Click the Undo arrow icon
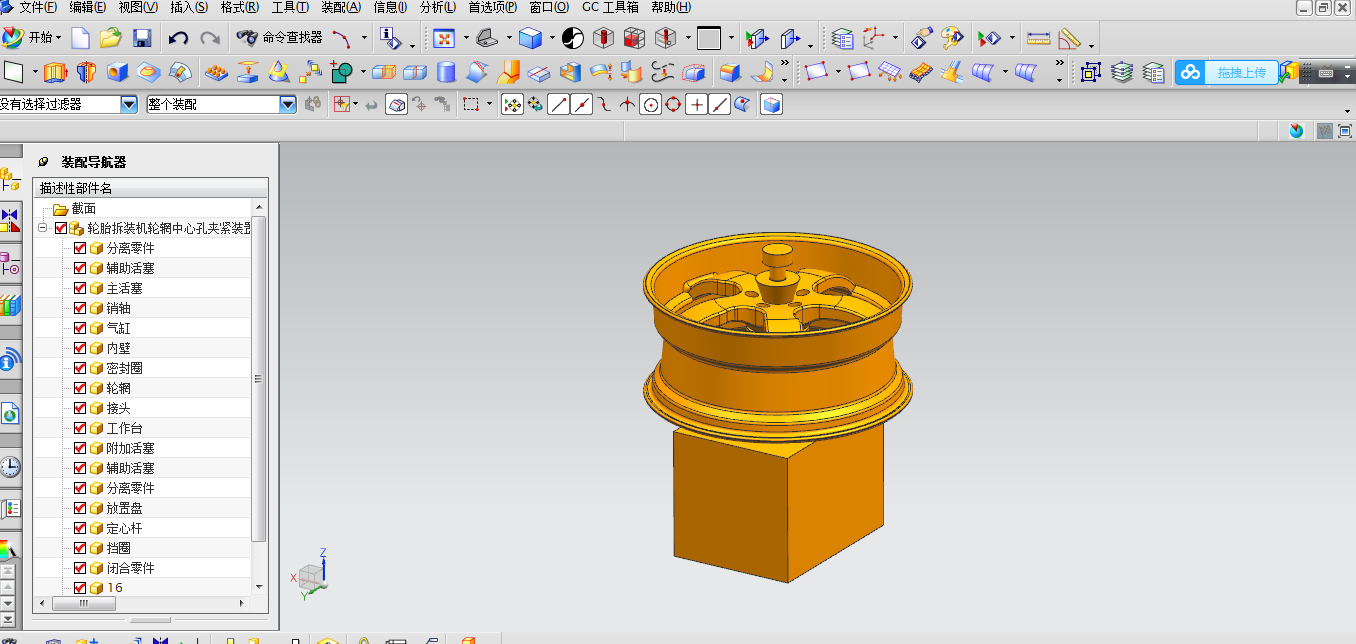The image size is (1356, 644). [x=178, y=39]
